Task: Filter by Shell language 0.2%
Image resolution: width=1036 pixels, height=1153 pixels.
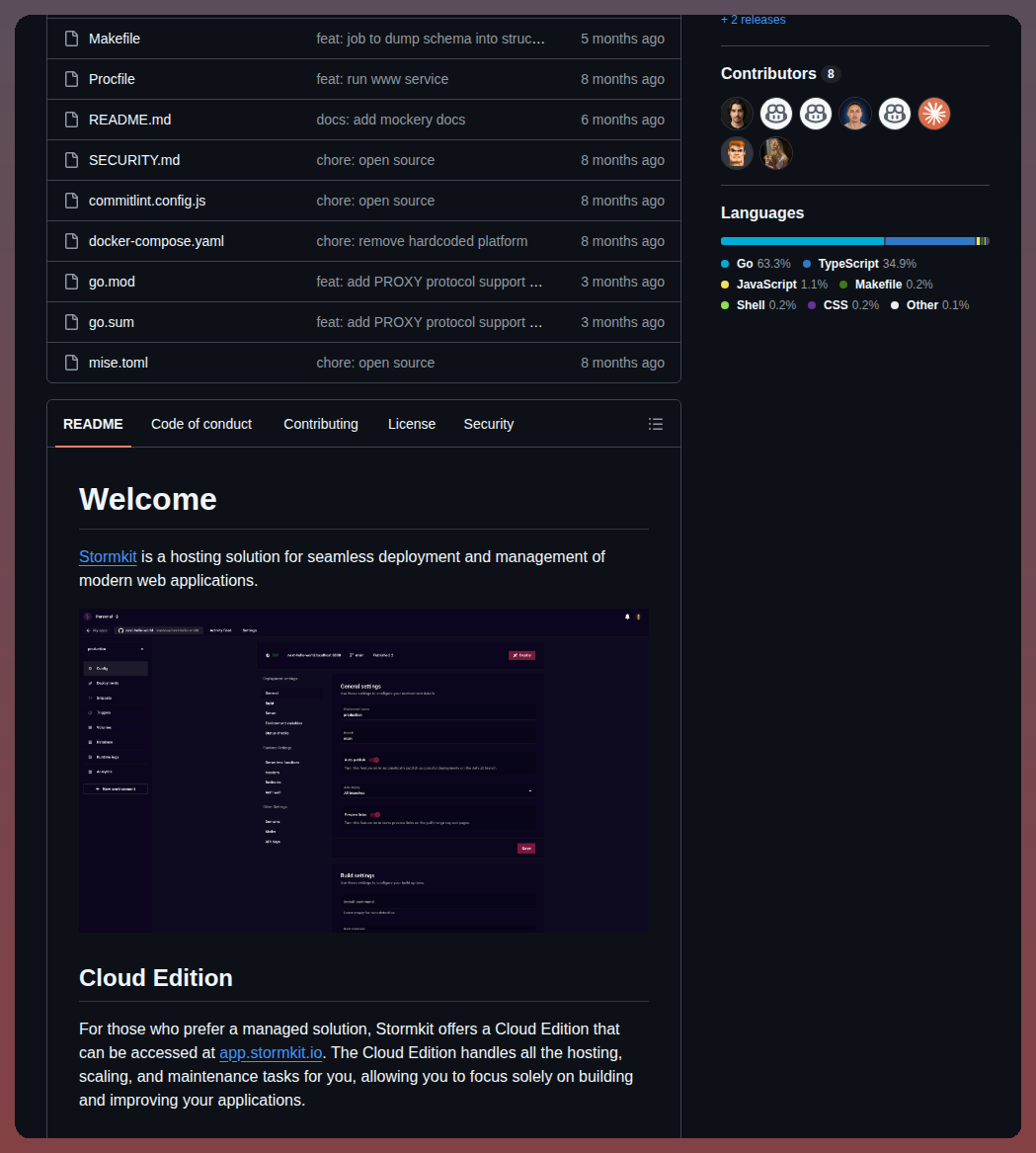Action: click(x=758, y=305)
